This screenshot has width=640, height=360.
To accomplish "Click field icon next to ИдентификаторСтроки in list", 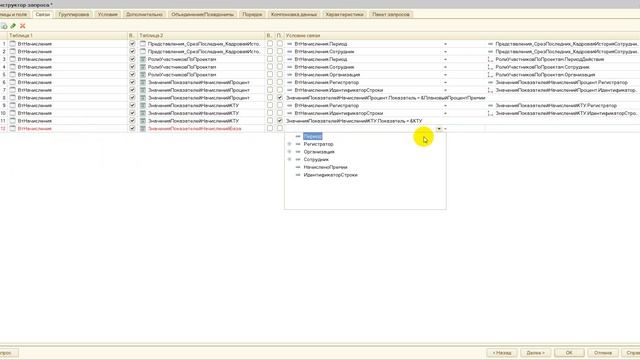I will 298,175.
